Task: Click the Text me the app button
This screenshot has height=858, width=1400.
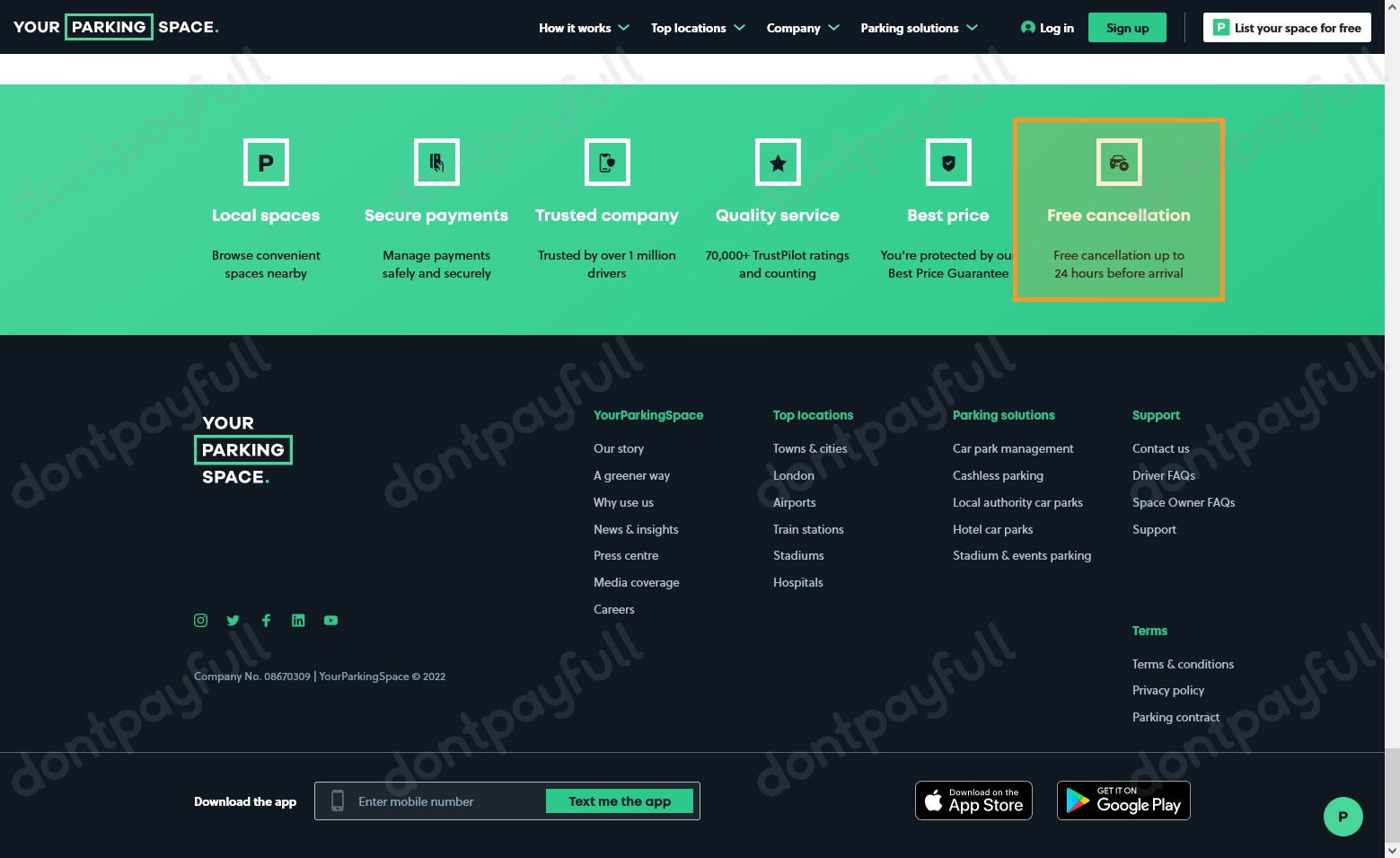Action: pos(620,801)
